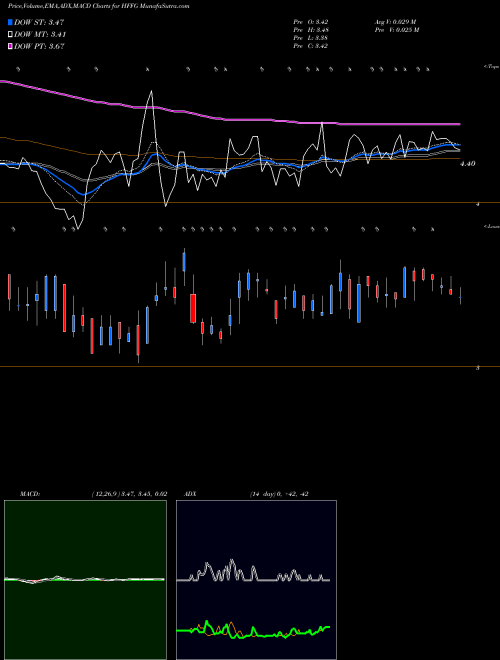
Task: Click the 'Pre H: 3.48' high value
Action: [311, 30]
